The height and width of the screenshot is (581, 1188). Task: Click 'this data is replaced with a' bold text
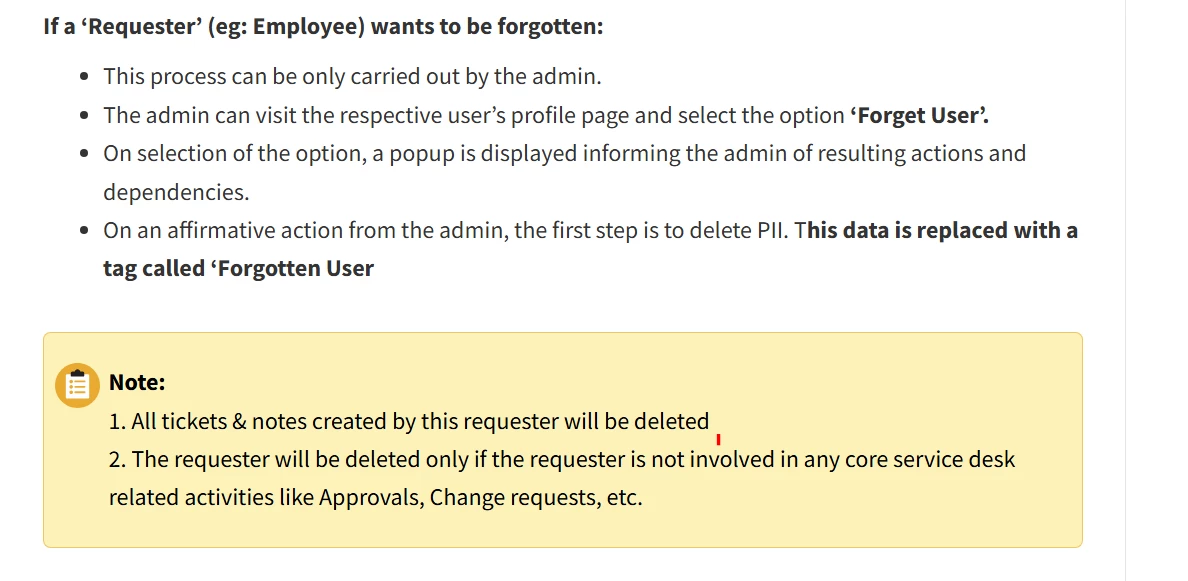point(942,230)
